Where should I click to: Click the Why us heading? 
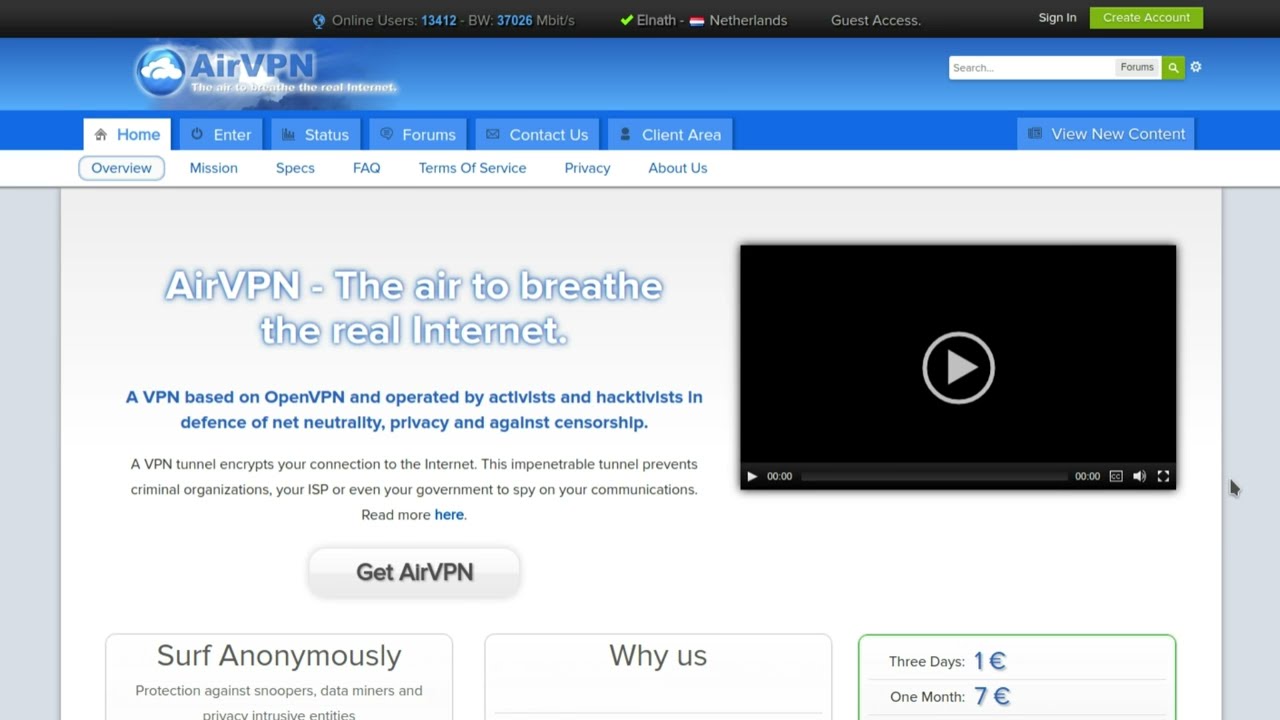(658, 656)
